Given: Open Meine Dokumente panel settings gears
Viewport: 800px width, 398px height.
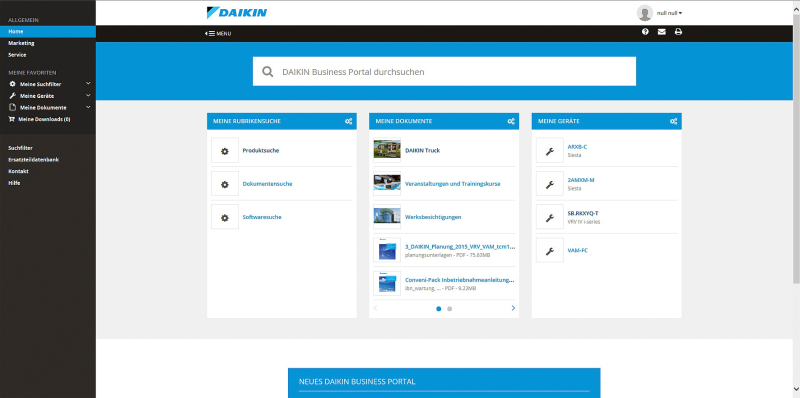Looking at the screenshot, I should click(511, 121).
